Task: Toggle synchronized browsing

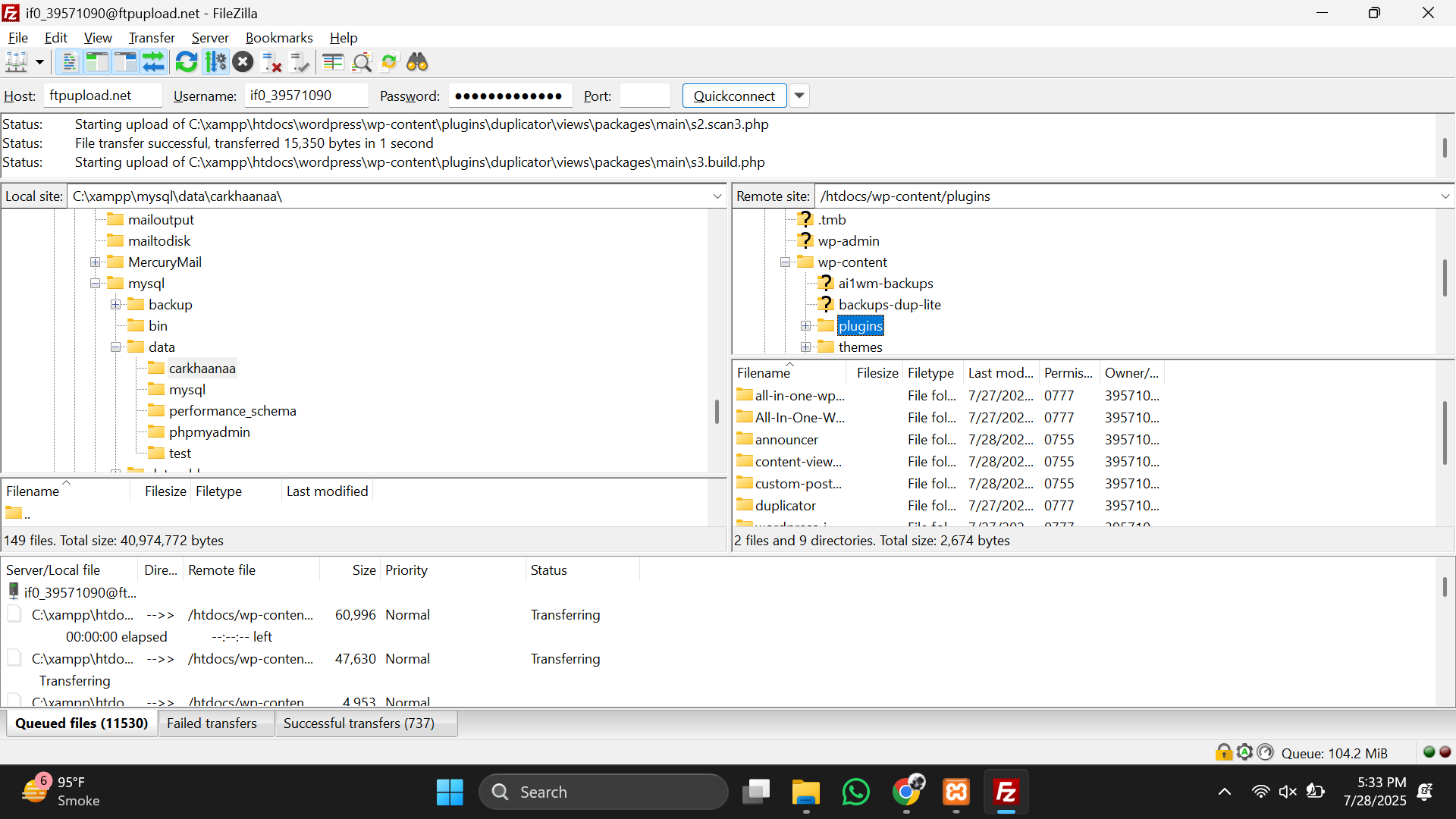Action: [389, 62]
